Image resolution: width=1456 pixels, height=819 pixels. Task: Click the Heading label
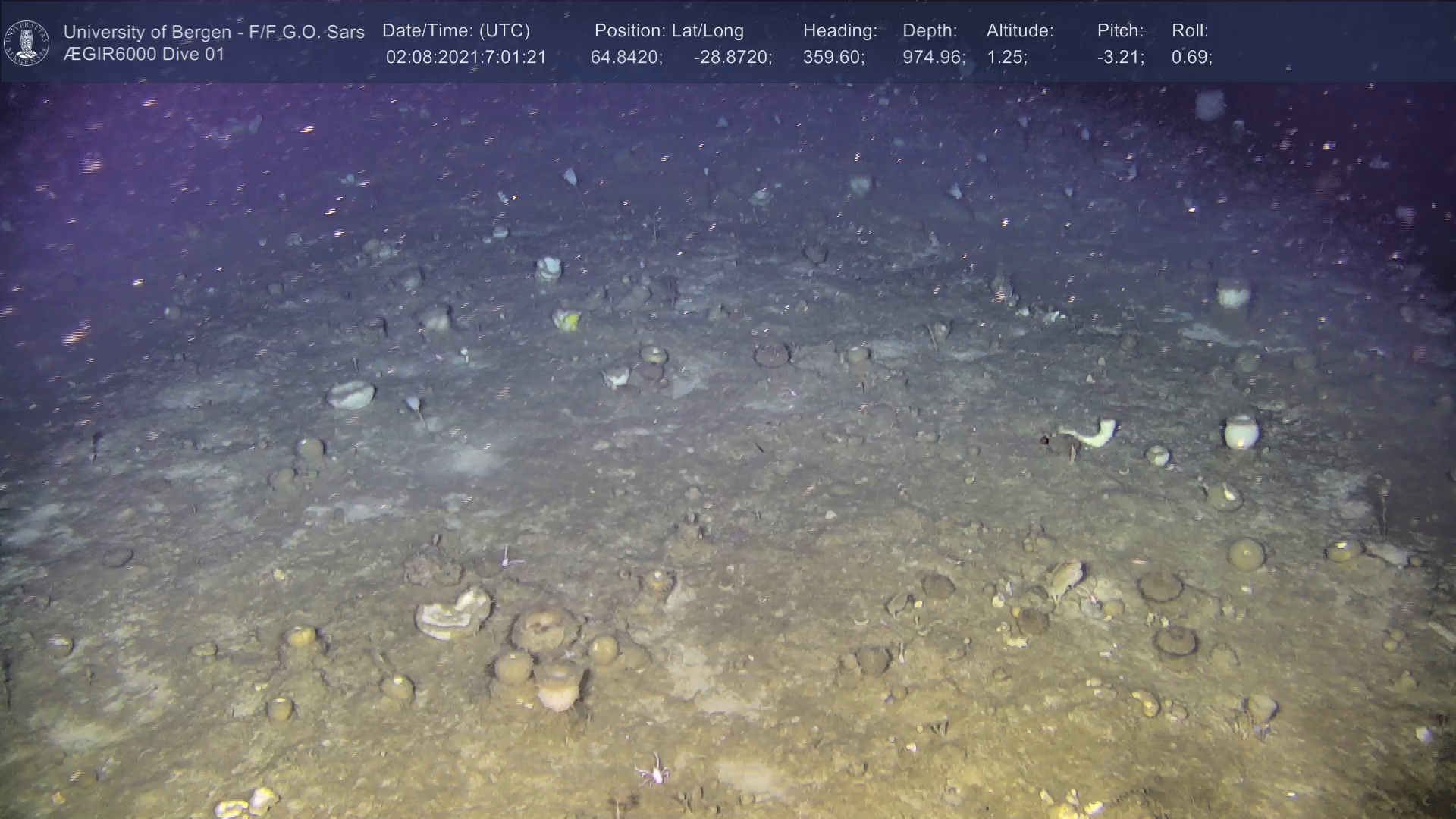pyautogui.click(x=839, y=30)
